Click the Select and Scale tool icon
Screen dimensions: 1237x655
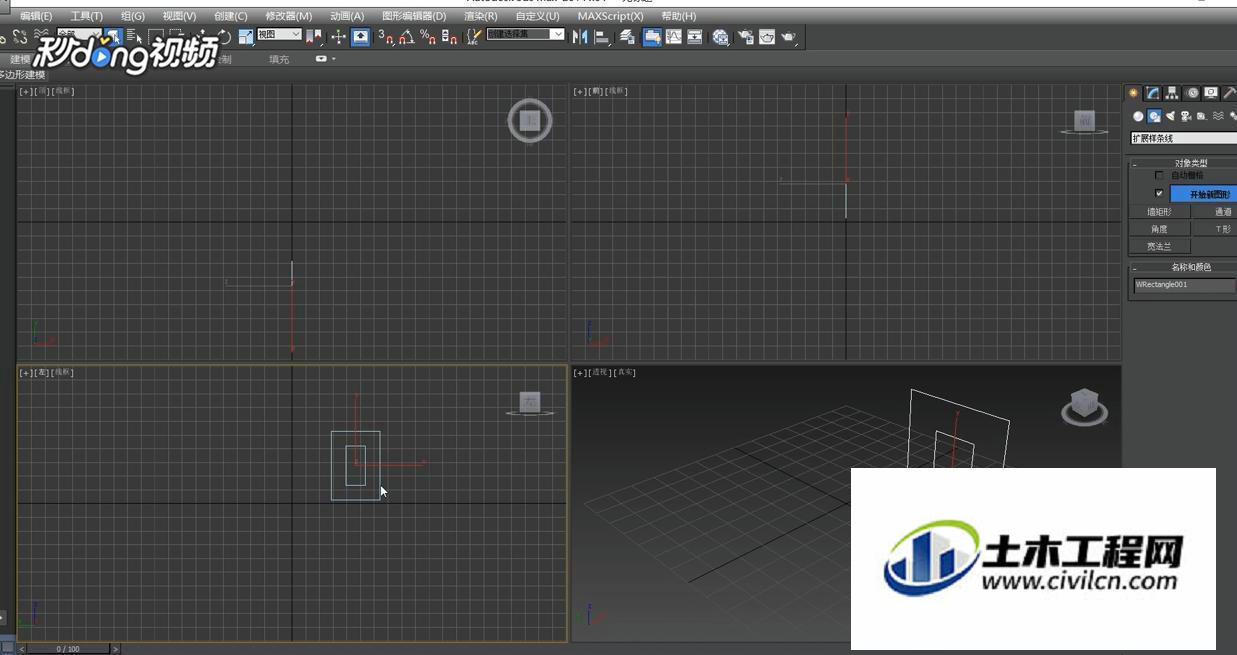coord(245,37)
